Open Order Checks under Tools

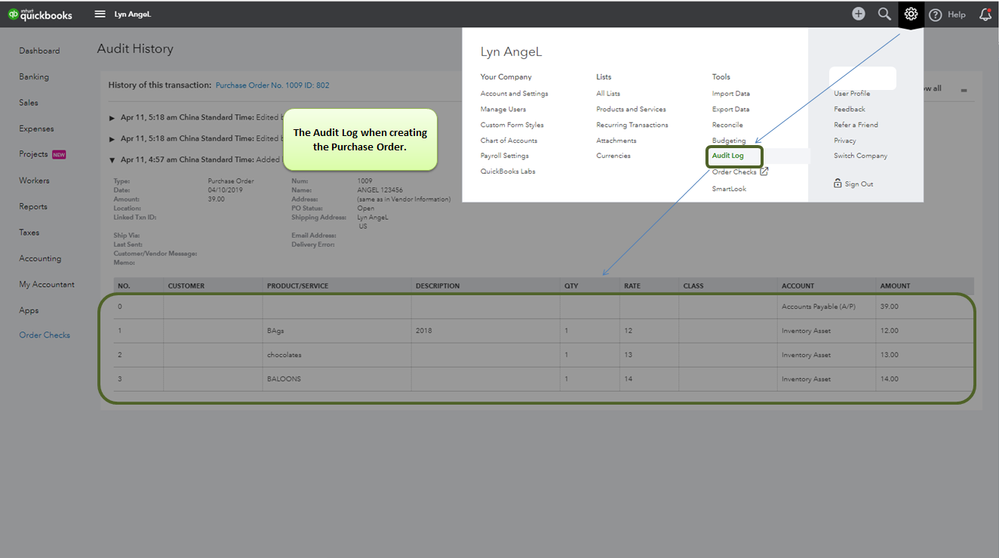coord(734,172)
